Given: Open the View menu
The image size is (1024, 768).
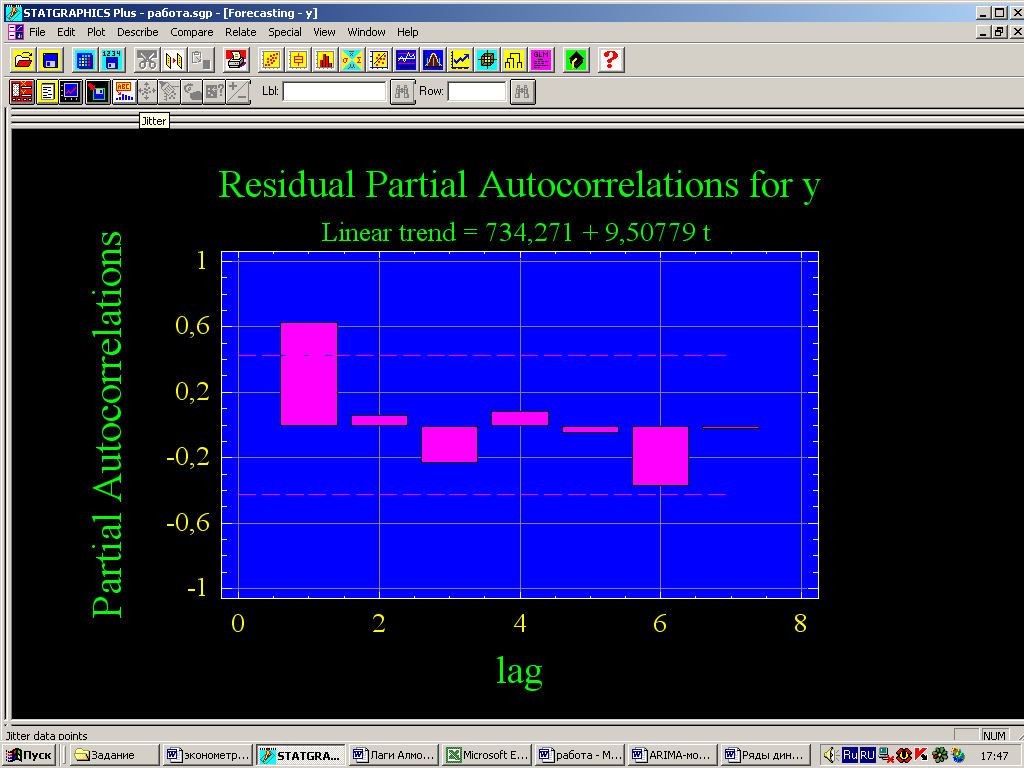Looking at the screenshot, I should 324,32.
